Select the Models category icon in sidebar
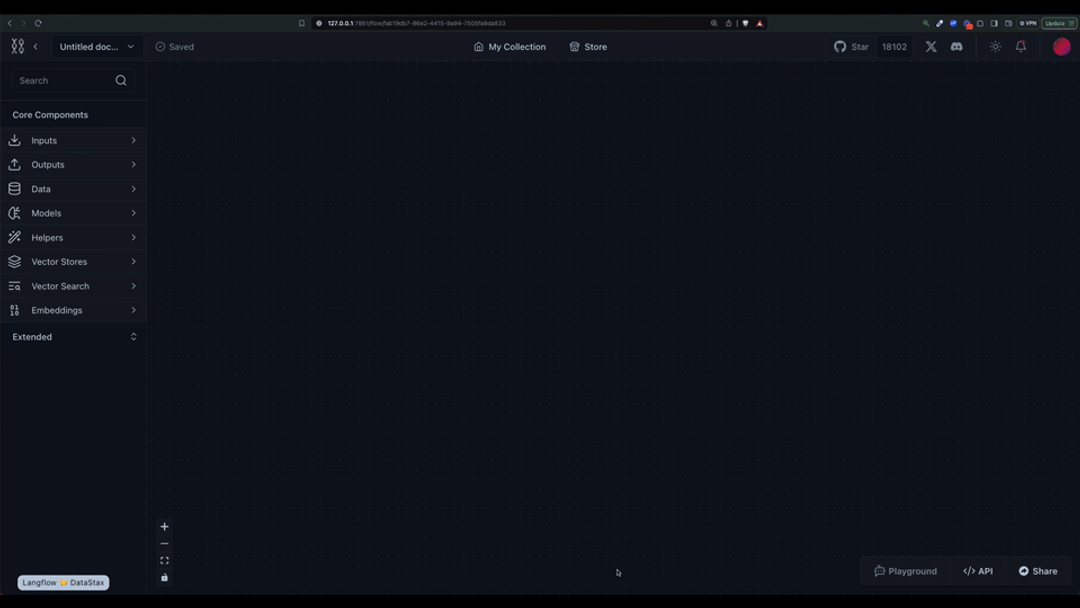Viewport: 1080px width, 608px height. 14,213
